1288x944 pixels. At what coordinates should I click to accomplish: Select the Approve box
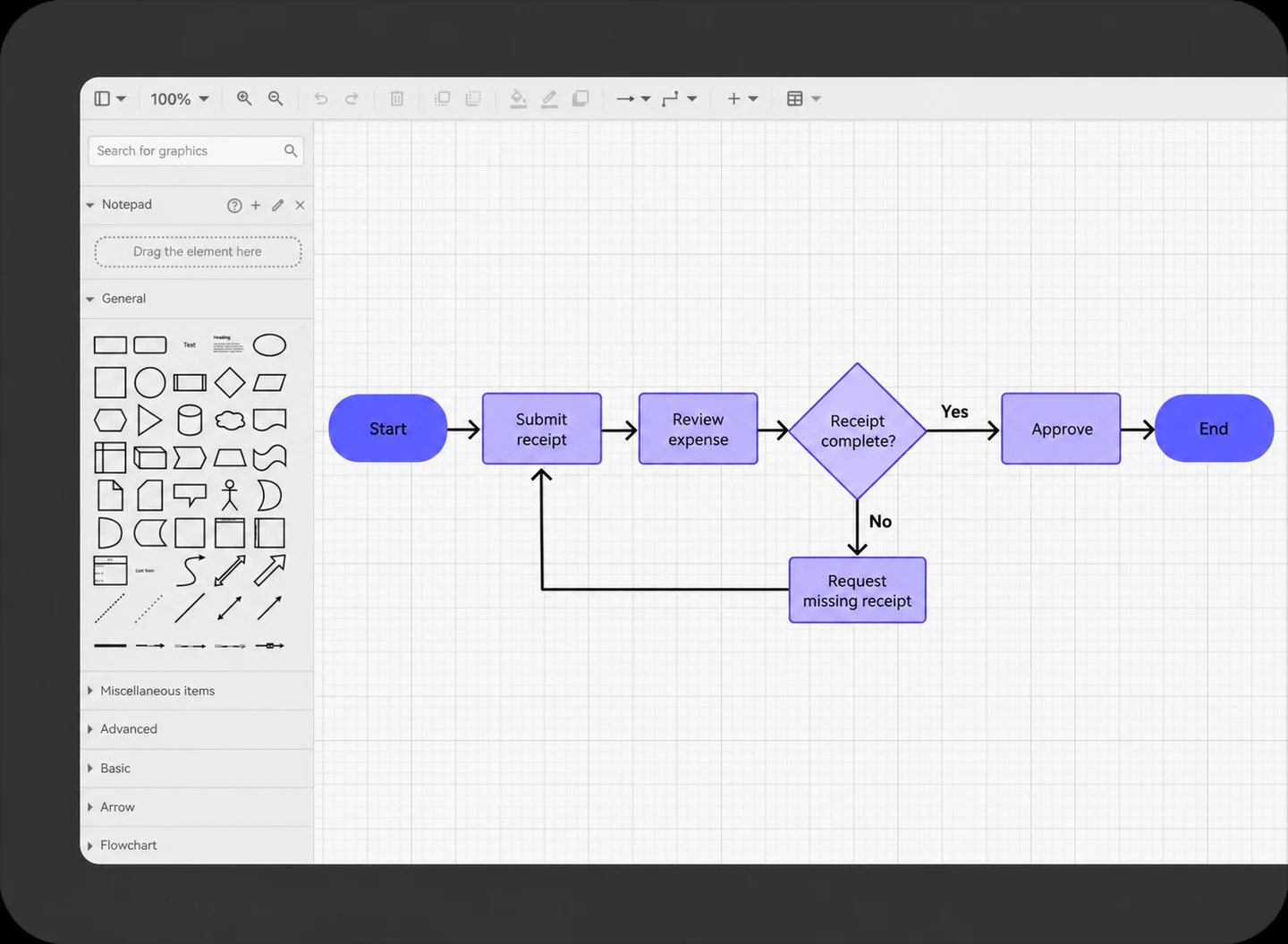(x=1062, y=429)
